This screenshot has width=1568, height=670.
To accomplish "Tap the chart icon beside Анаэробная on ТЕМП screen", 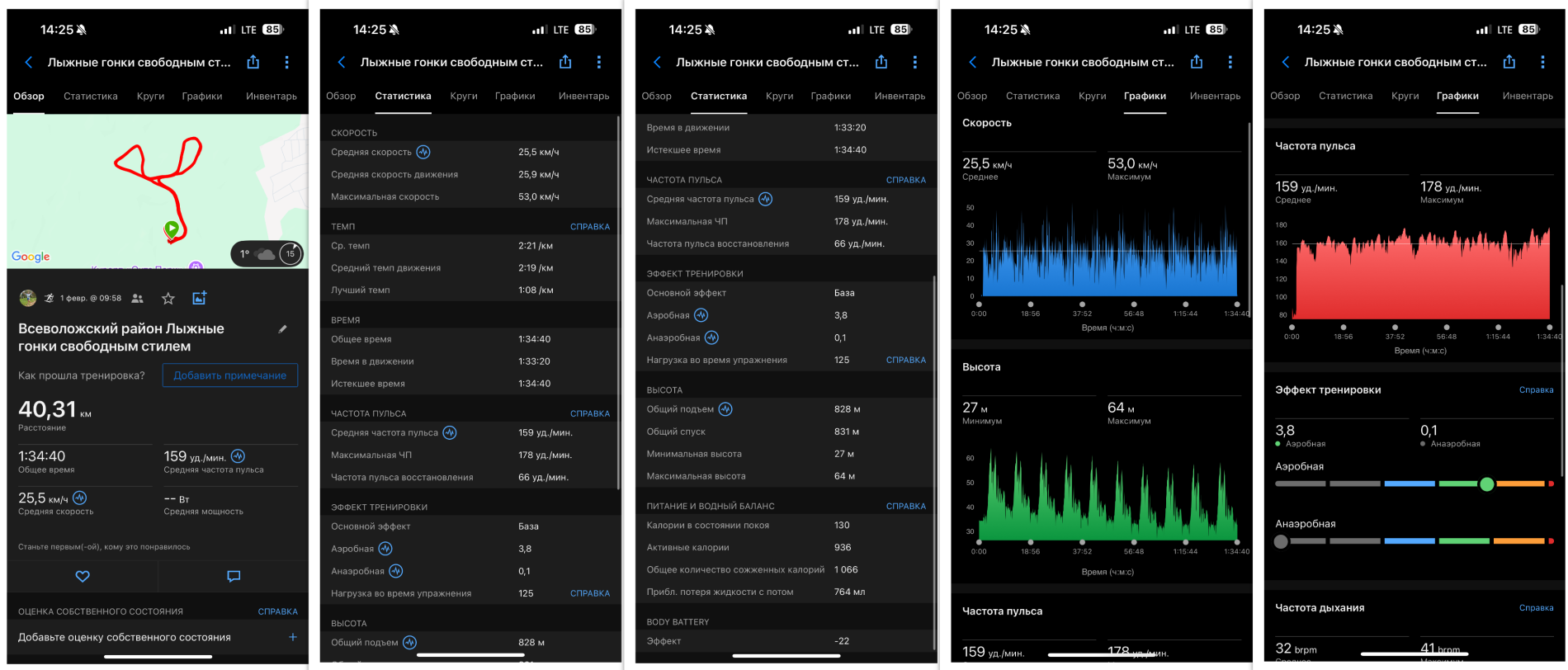I will 396,571.
